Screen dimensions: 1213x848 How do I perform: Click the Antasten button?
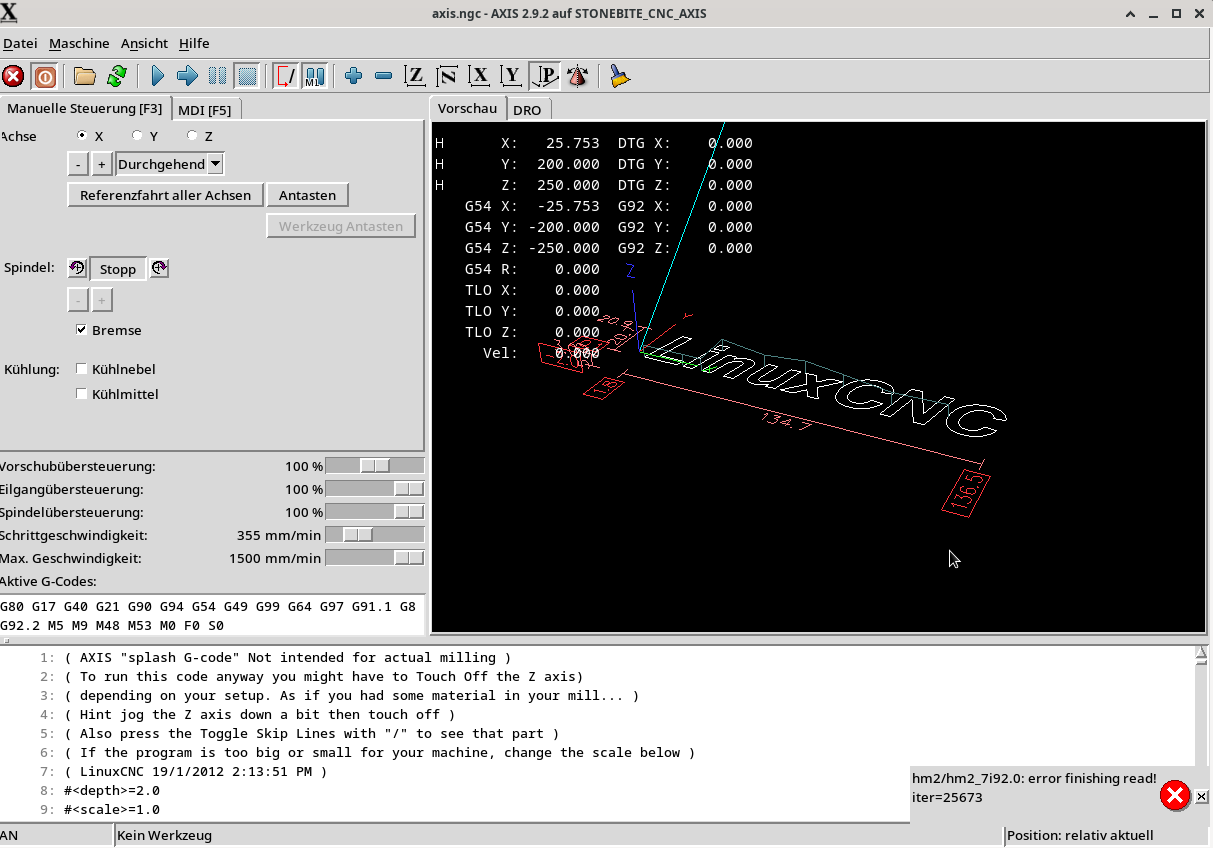[x=308, y=195]
